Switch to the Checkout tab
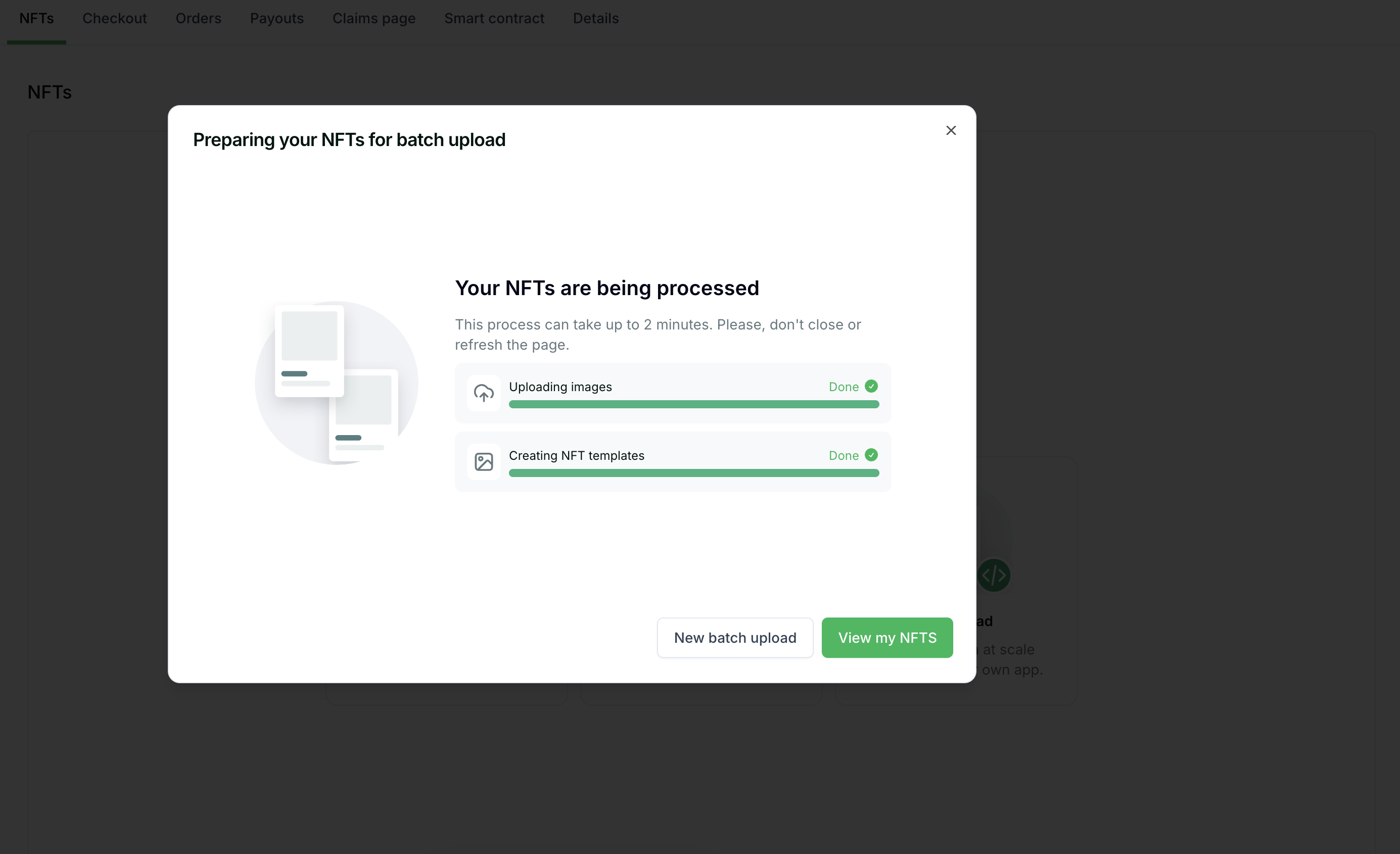The image size is (1400, 854). point(115,18)
